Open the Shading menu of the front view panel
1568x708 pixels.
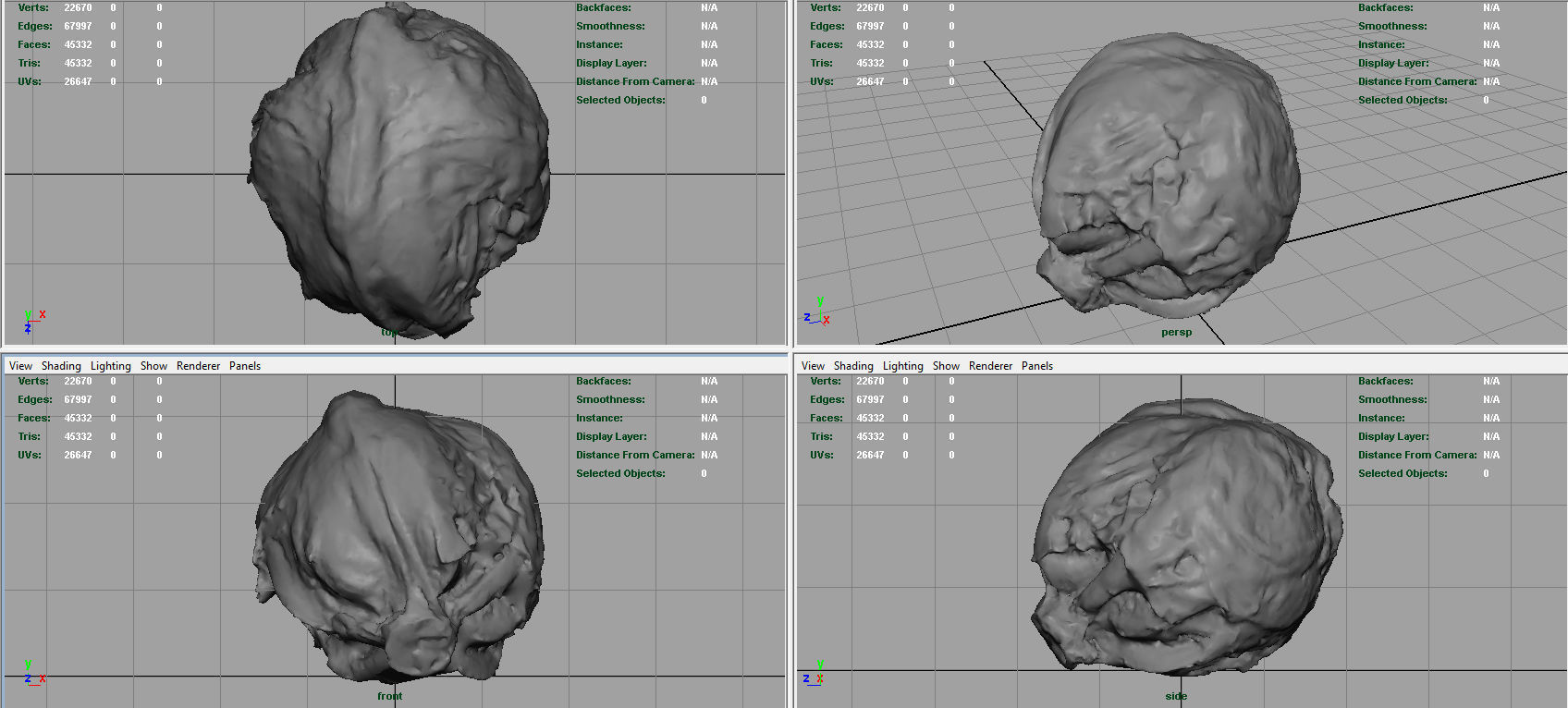(x=61, y=366)
